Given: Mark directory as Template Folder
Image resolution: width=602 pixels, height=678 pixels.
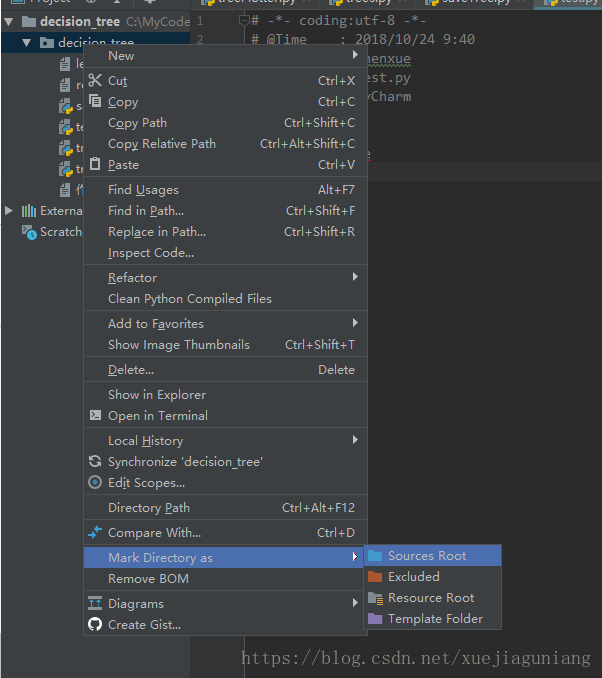Looking at the screenshot, I should [433, 619].
